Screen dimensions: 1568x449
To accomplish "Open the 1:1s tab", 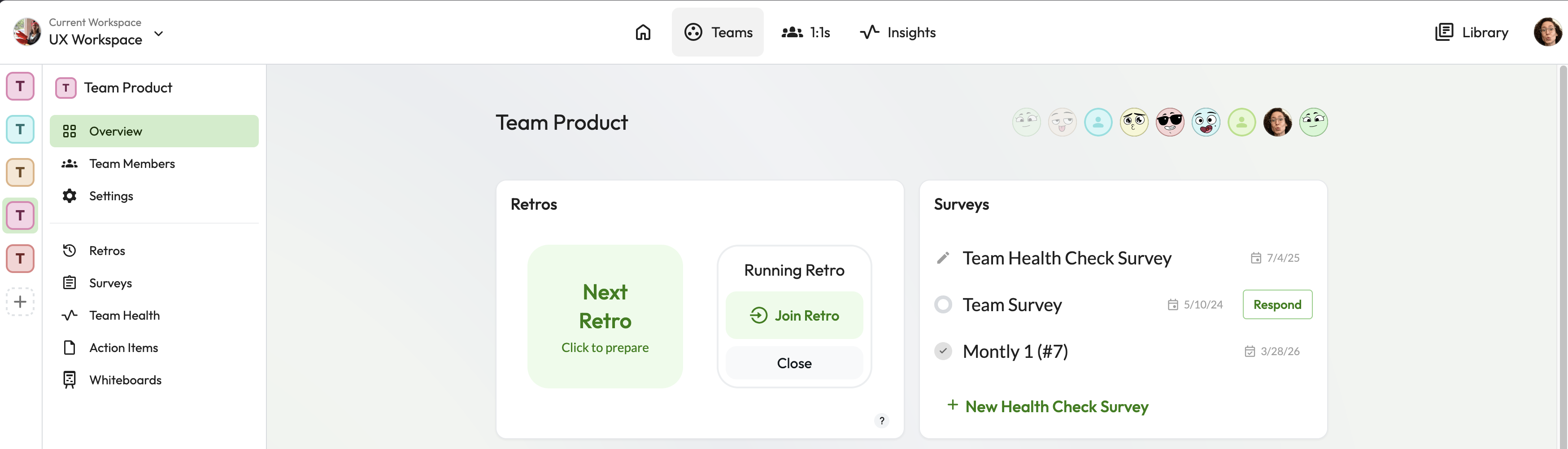I will coord(806,32).
